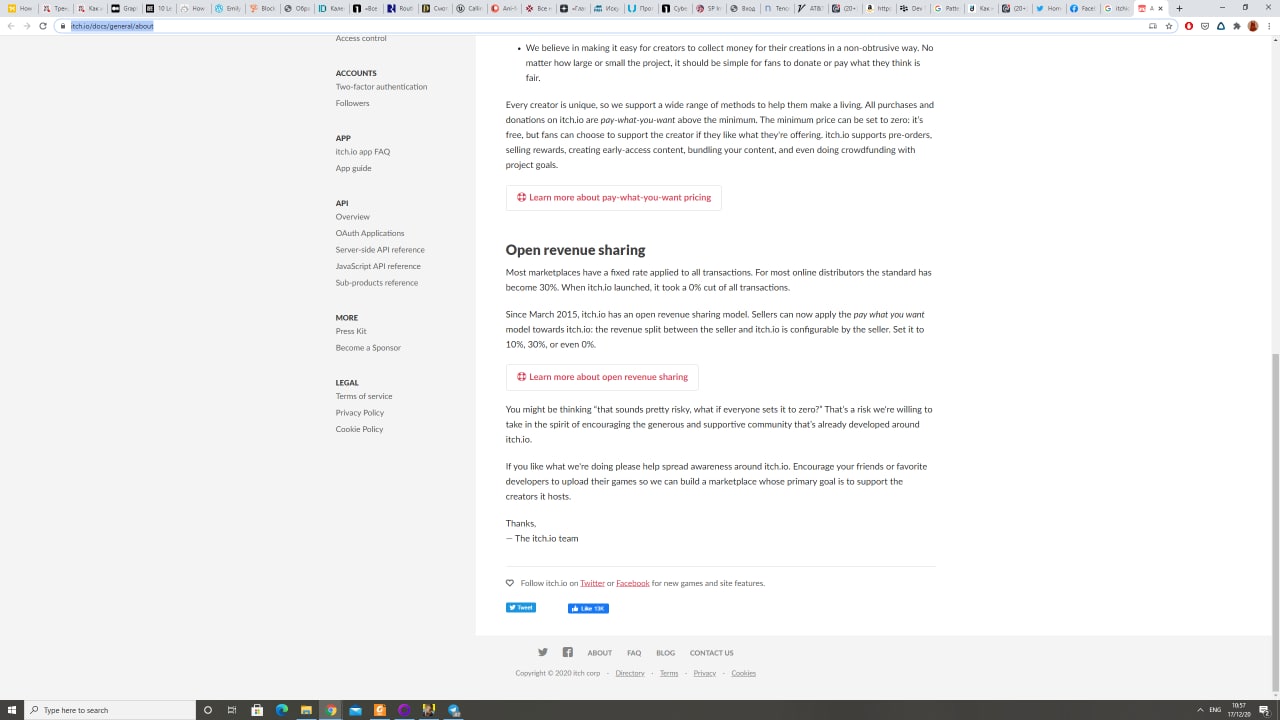Click the red Opera-style extension icon

1189,26
